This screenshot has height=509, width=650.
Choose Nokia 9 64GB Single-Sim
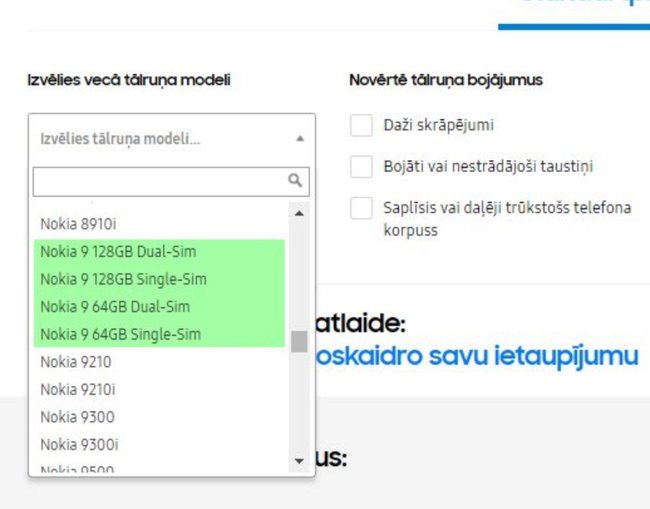pos(160,334)
